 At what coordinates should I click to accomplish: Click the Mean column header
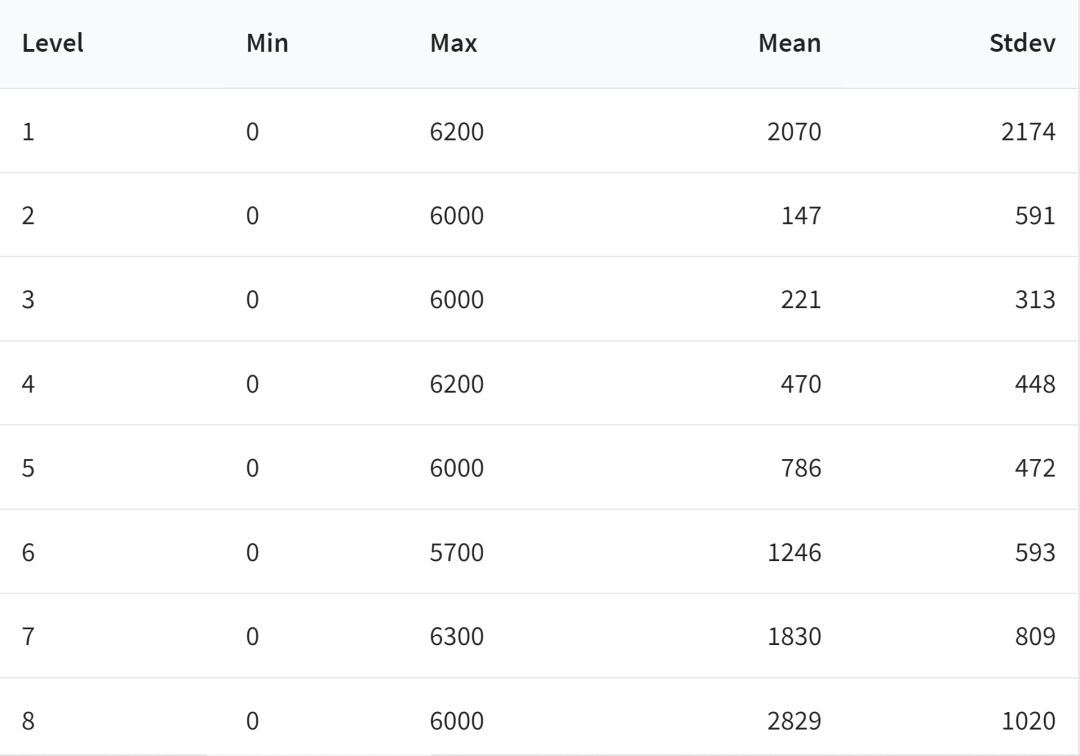[x=789, y=44]
